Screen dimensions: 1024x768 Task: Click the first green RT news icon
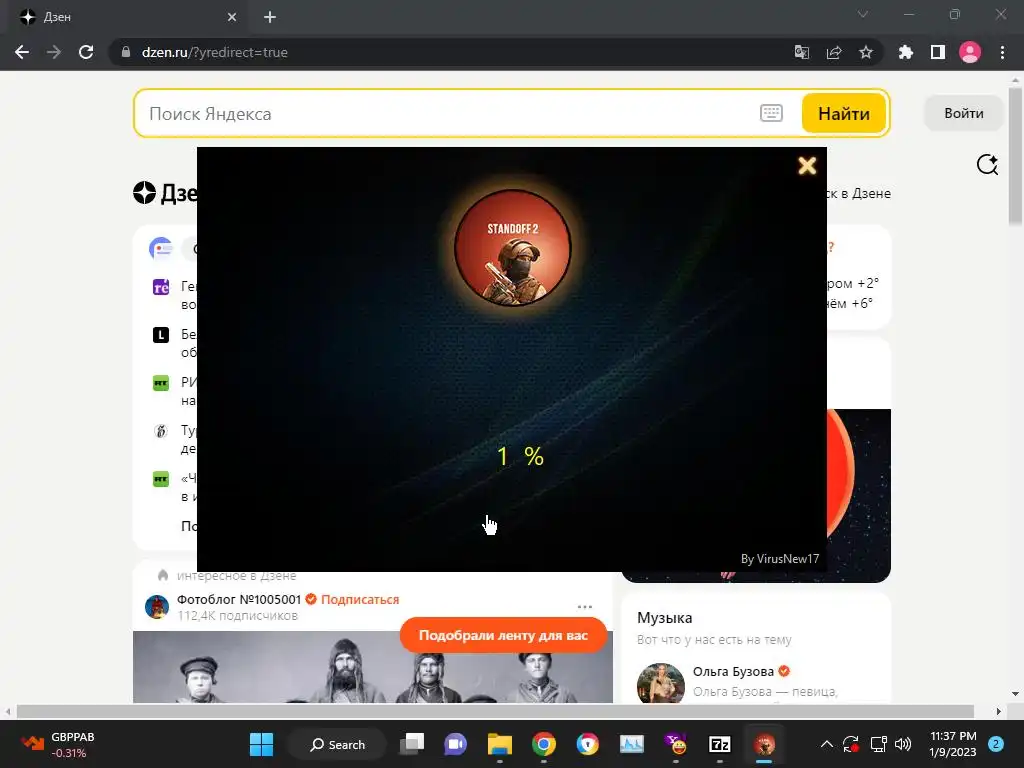pos(161,383)
